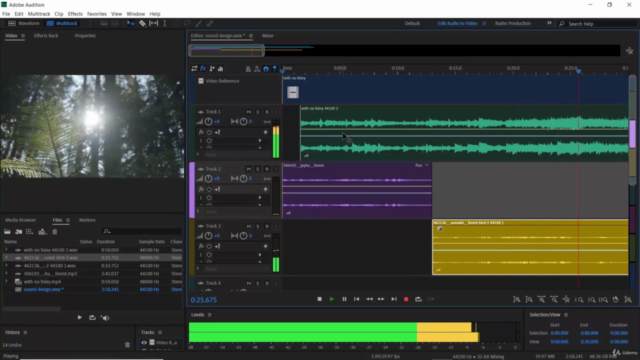This screenshot has height=360, width=640.
Task: Click the playhead marker on time ruler
Action: pos(578,71)
